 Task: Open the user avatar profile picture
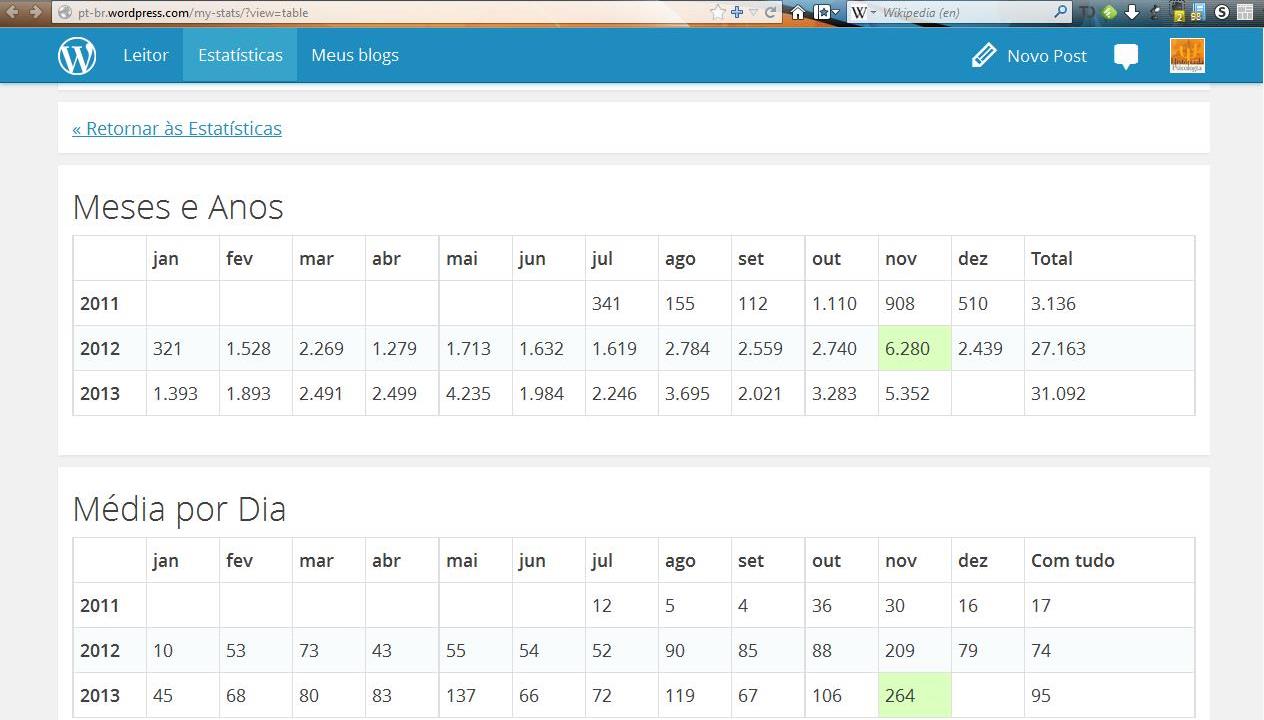point(1187,56)
